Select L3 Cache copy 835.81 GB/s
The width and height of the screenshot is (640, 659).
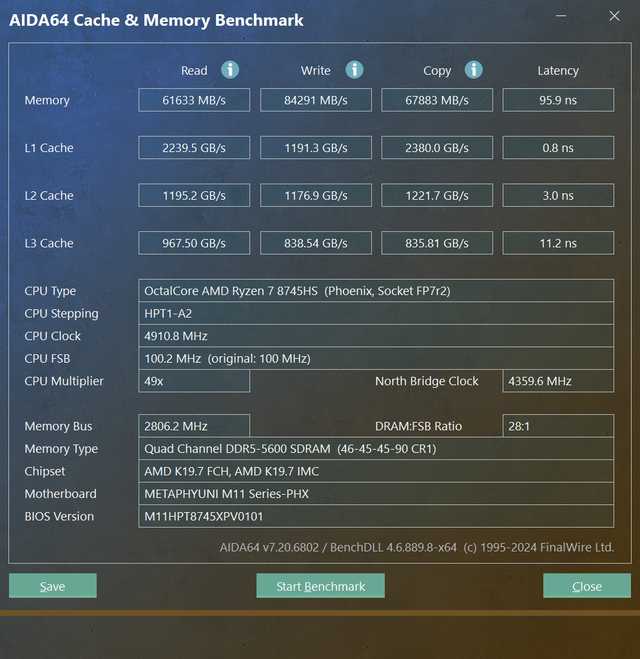coord(437,243)
